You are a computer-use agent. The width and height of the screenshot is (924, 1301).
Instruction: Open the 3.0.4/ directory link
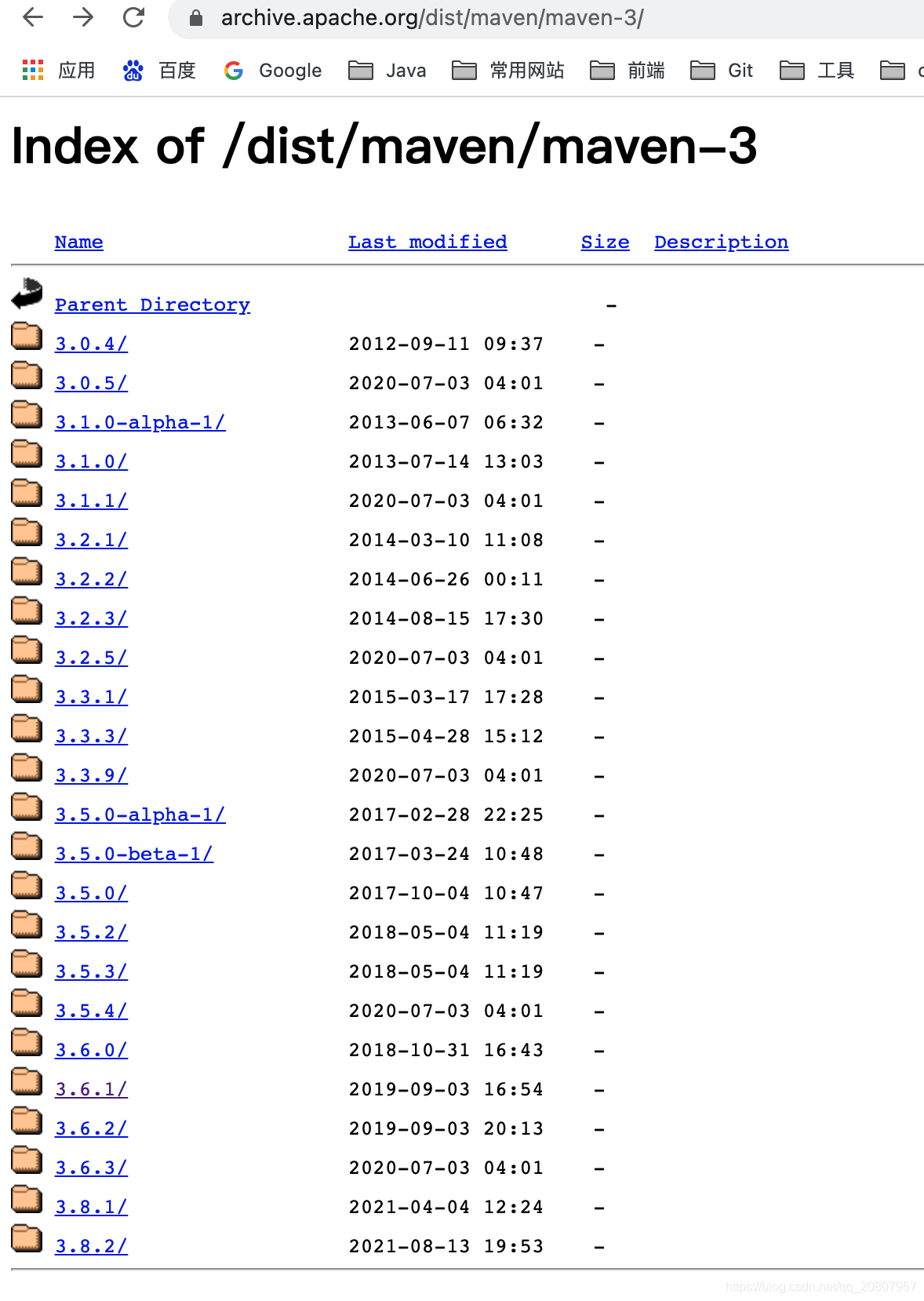pos(91,344)
